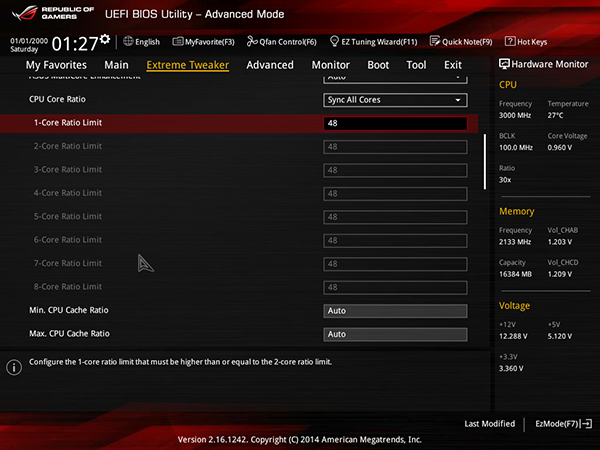Select Min. CPU Cache Ratio label
600x450 pixels.
(x=69, y=310)
